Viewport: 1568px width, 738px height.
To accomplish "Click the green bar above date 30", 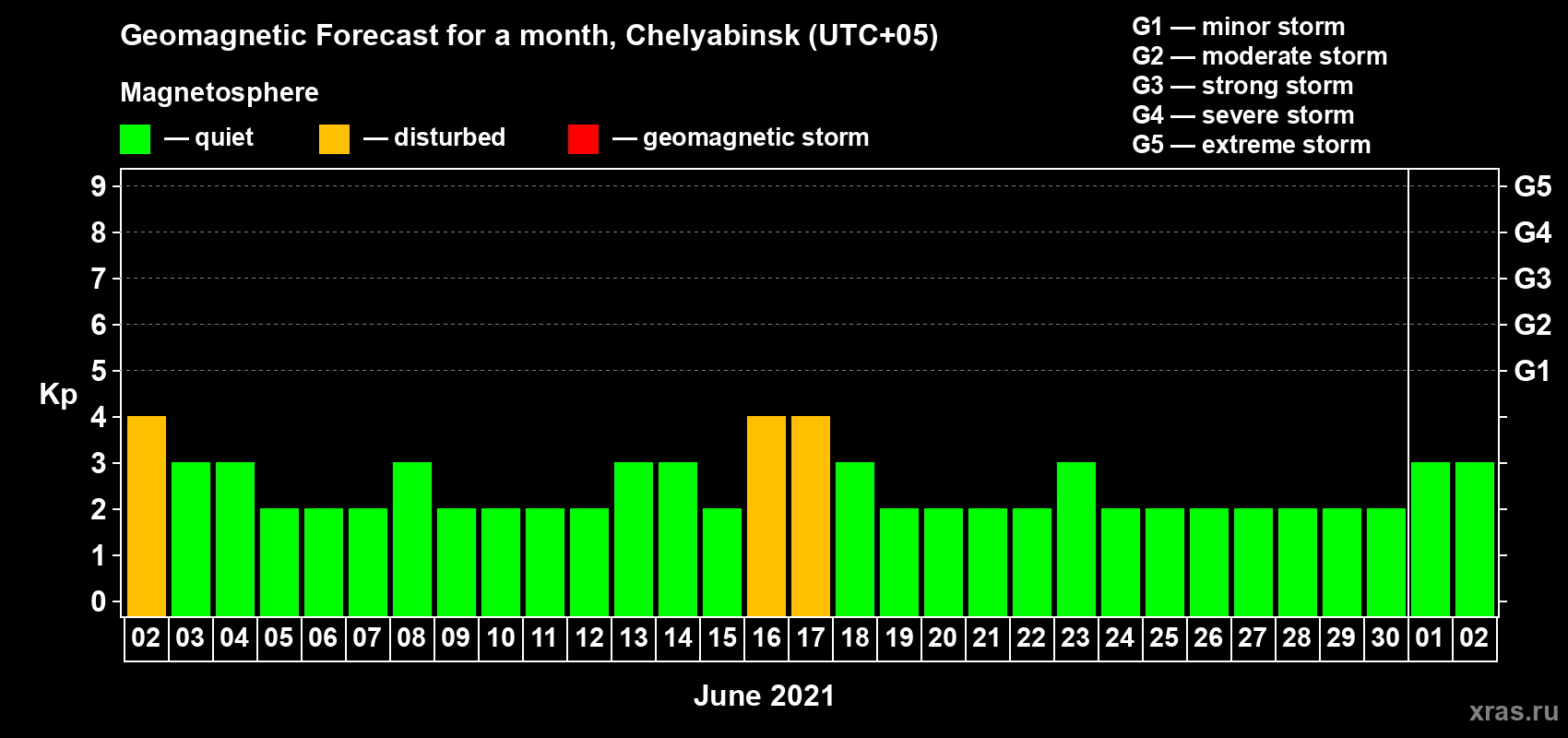I will pos(1386,562).
